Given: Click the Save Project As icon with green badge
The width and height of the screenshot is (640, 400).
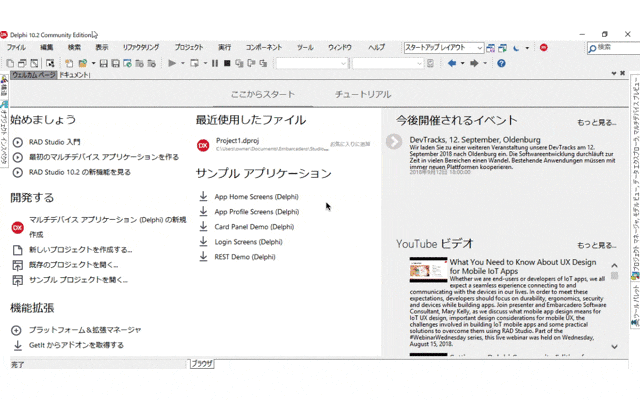Looking at the screenshot, I should coord(127,63).
